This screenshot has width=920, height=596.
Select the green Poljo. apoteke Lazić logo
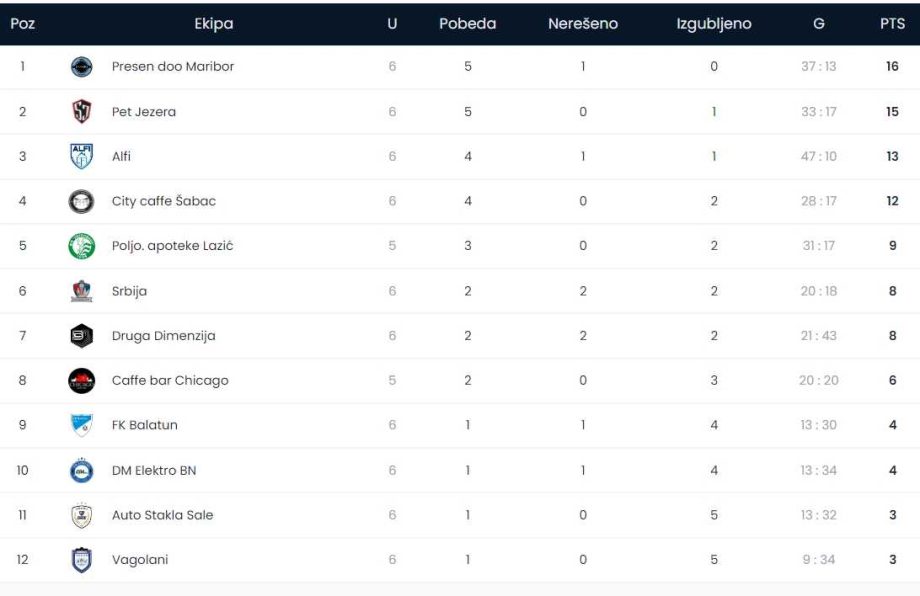82,246
